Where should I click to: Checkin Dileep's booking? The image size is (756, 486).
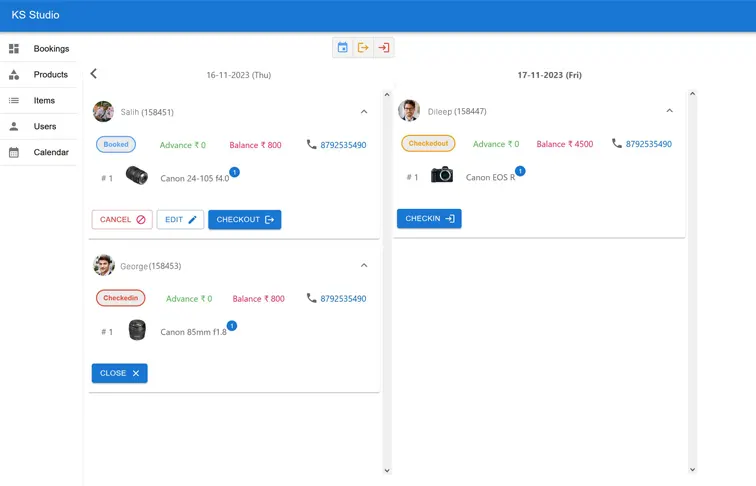click(x=429, y=218)
